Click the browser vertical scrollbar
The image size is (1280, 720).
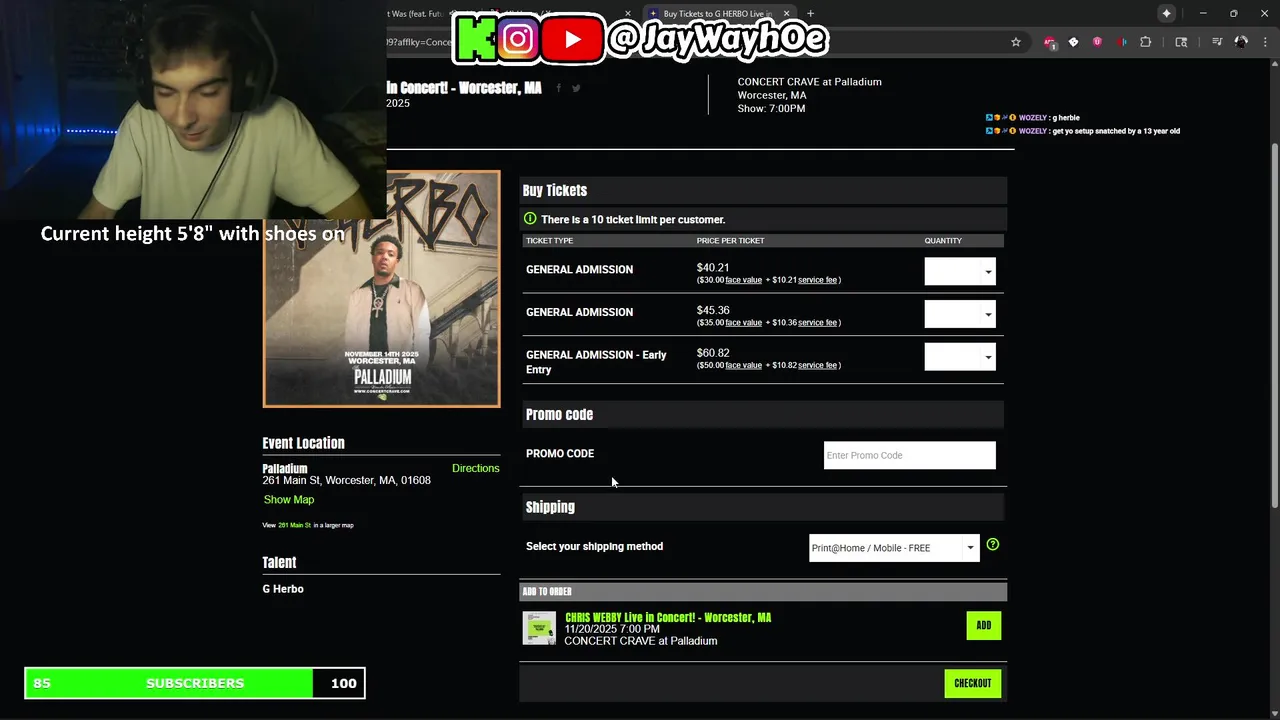(x=1274, y=325)
